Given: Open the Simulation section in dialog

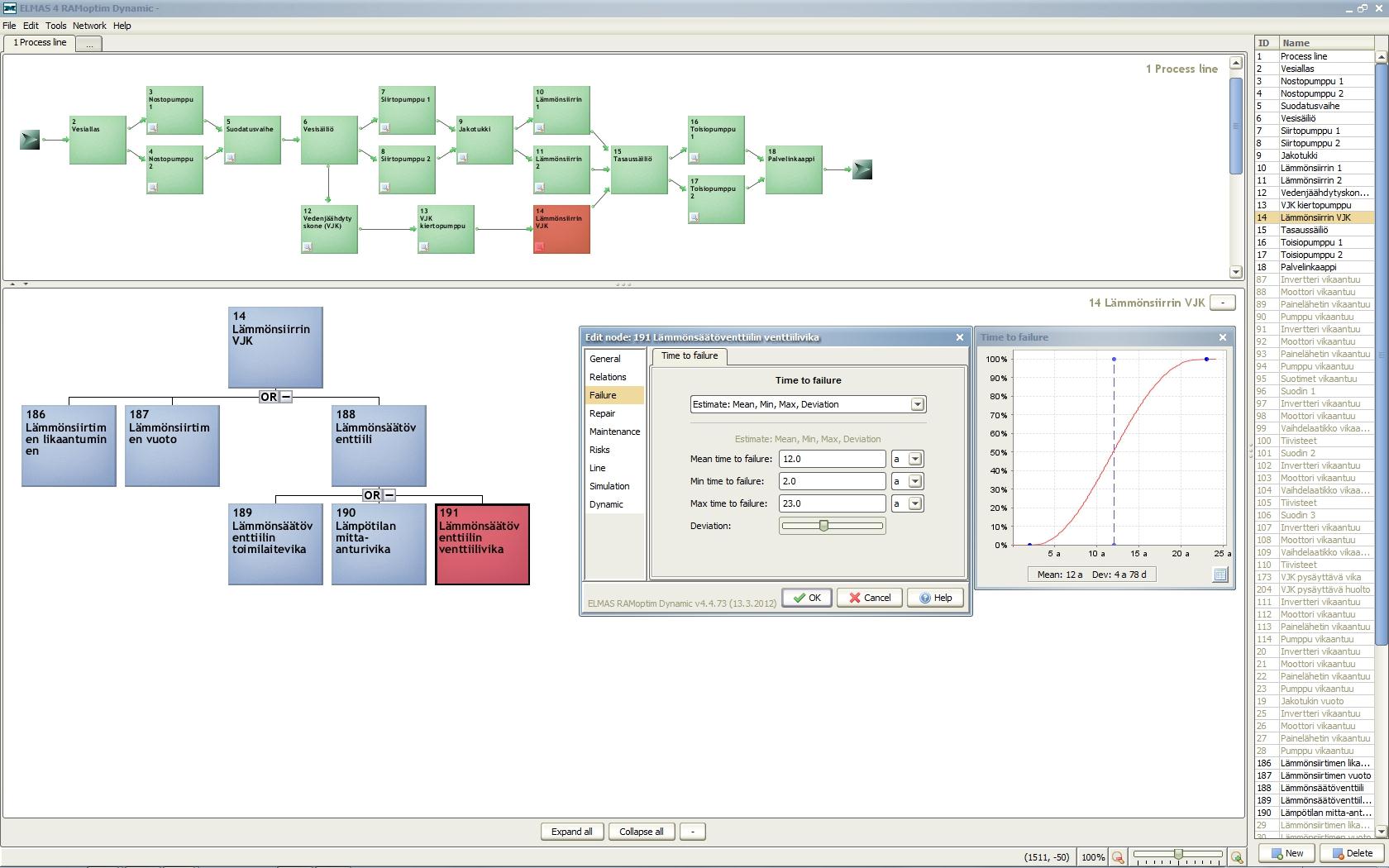Looking at the screenshot, I should [614, 486].
